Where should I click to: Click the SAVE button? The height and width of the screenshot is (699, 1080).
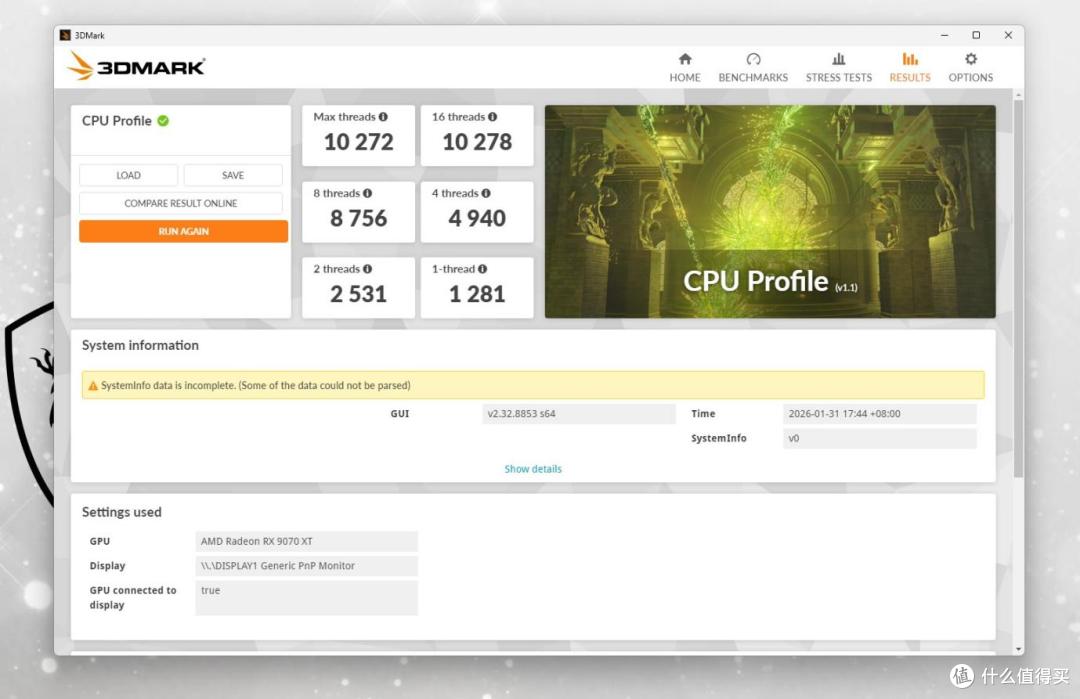(x=233, y=175)
